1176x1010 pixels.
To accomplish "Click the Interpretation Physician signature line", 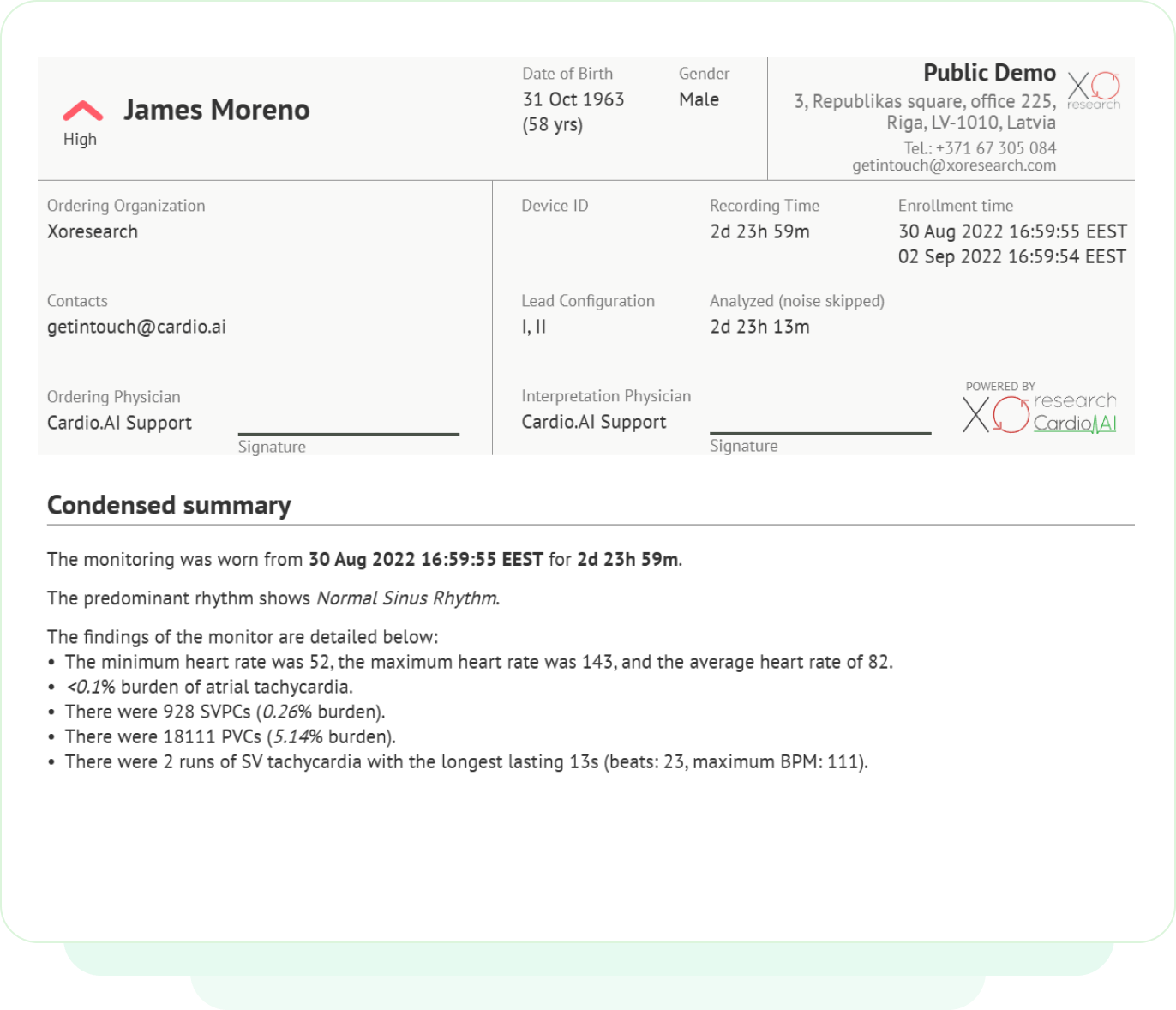I will point(819,432).
